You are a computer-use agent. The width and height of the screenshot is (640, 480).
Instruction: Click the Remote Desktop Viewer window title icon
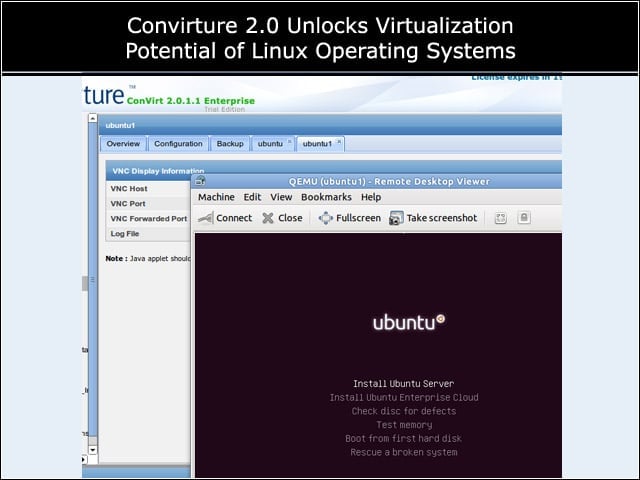(200, 181)
